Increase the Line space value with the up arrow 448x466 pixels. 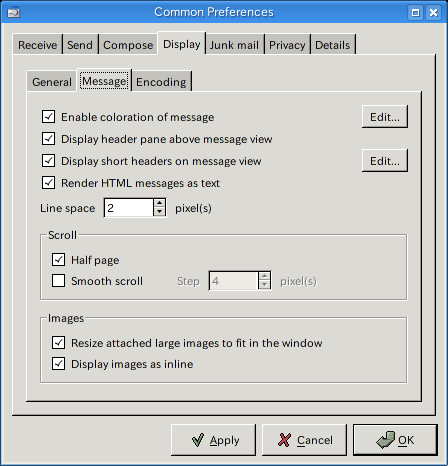tap(159, 203)
